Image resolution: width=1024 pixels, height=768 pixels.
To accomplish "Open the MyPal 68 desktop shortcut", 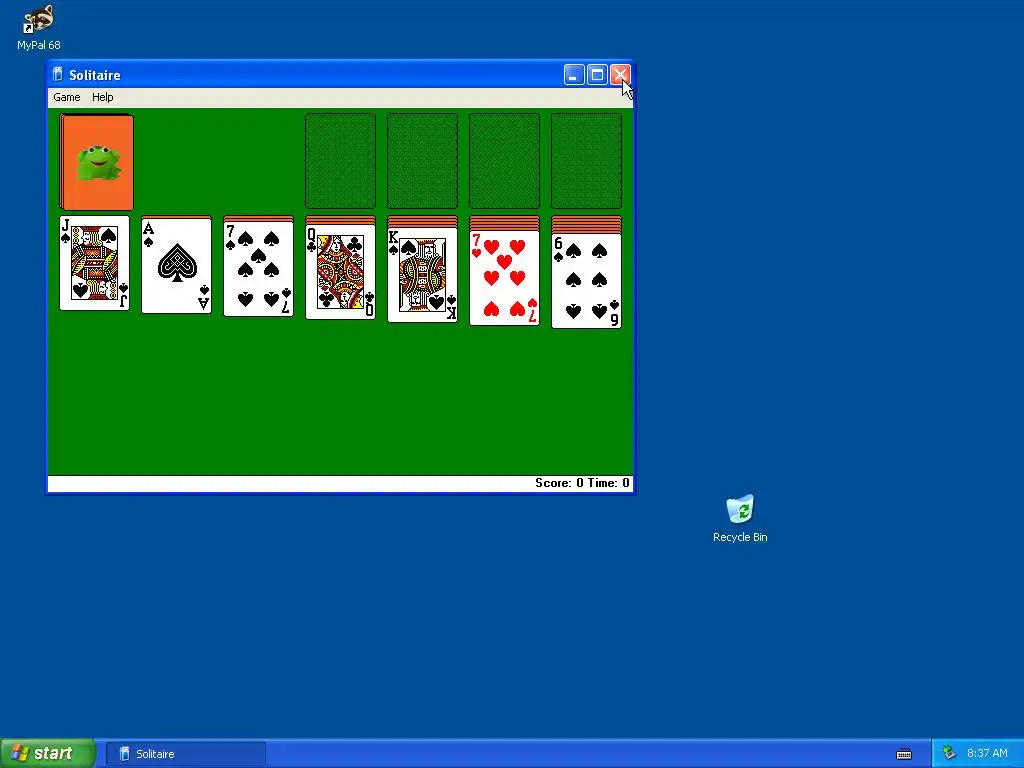I will pyautogui.click(x=39, y=27).
